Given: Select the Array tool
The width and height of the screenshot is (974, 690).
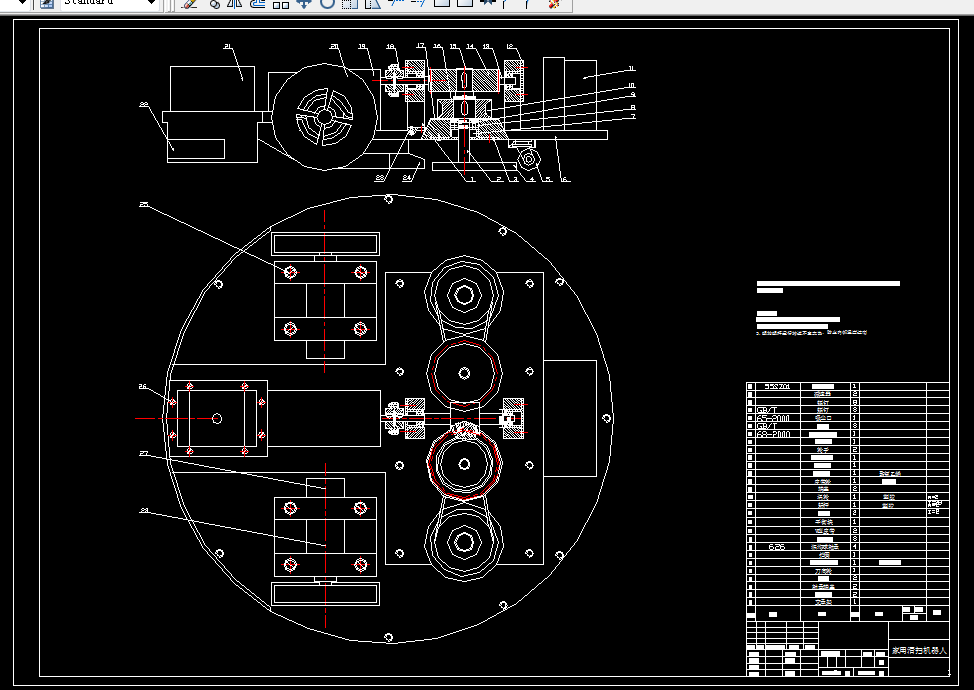Looking at the screenshot, I should click(281, 3).
